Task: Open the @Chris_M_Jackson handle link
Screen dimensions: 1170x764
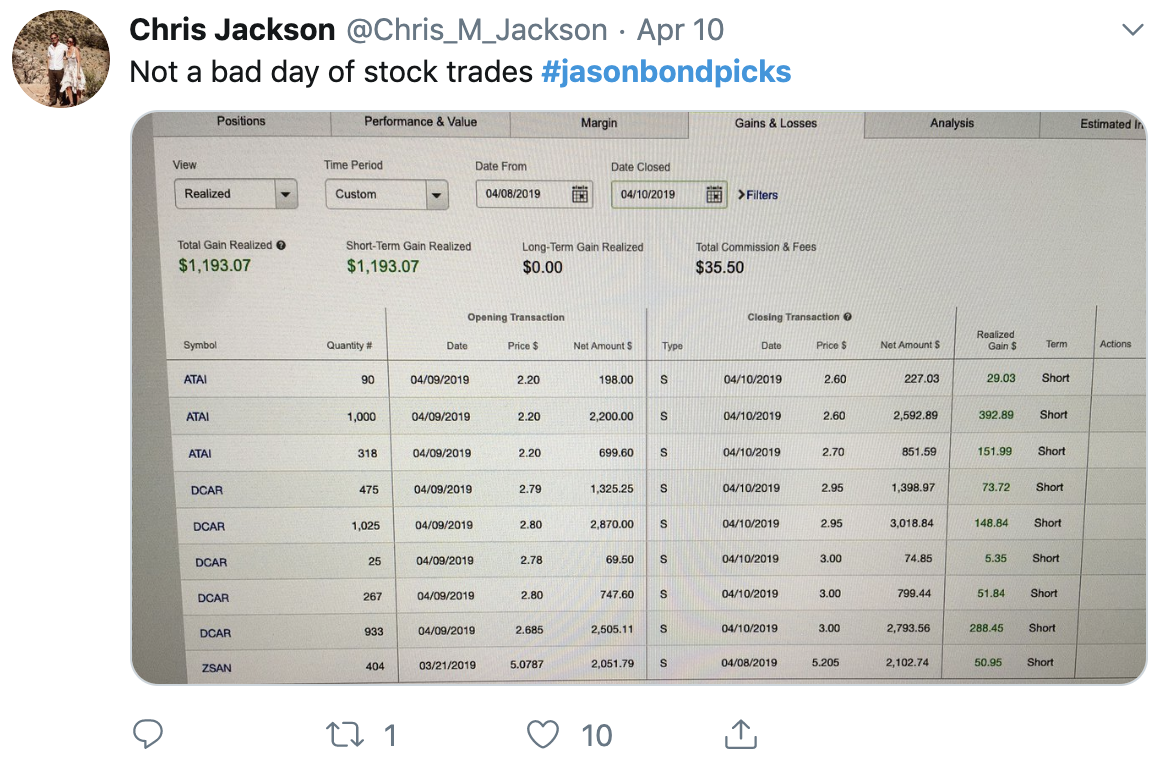Action: 476,30
